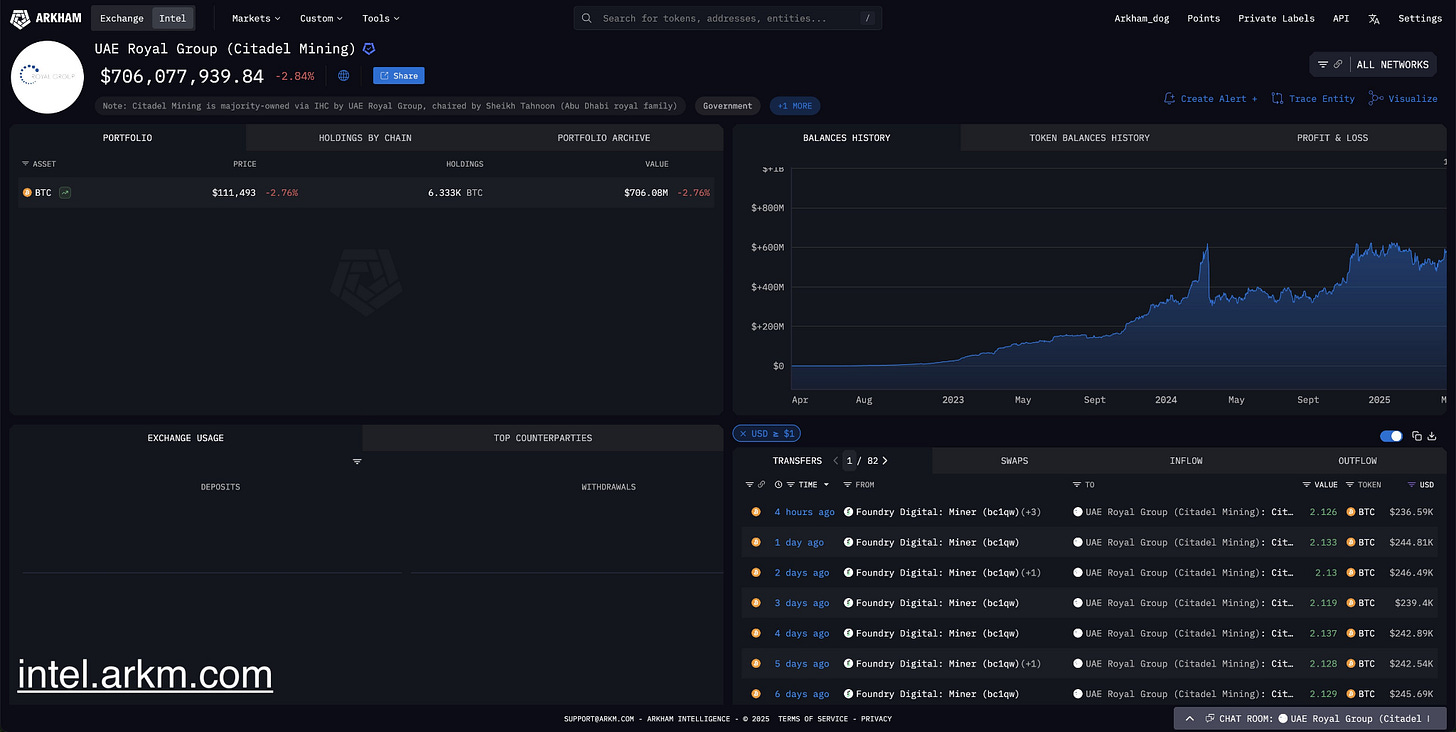Click the previous page arrow in Transfers pager

click(835, 461)
